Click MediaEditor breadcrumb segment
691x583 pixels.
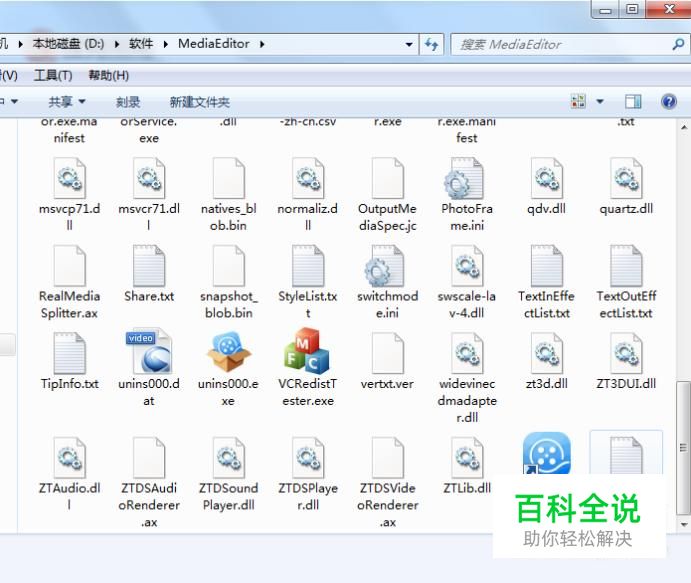click(x=214, y=44)
